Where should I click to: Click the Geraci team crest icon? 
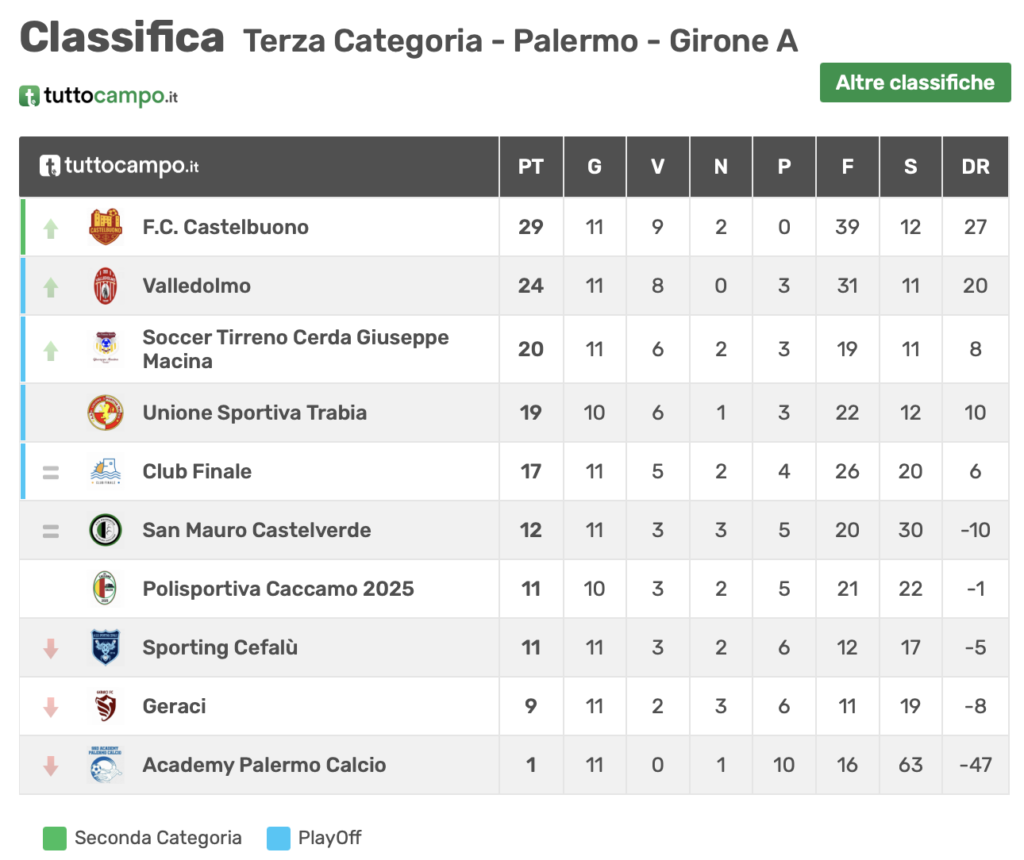coord(105,706)
